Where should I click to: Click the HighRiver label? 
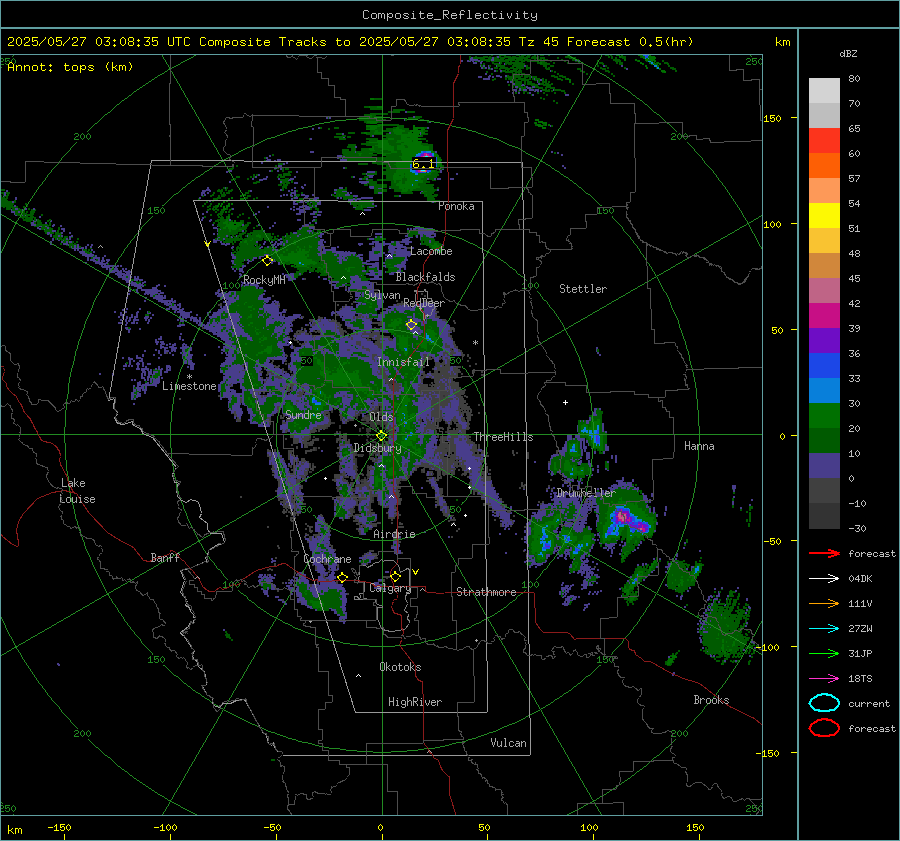pyautogui.click(x=415, y=702)
